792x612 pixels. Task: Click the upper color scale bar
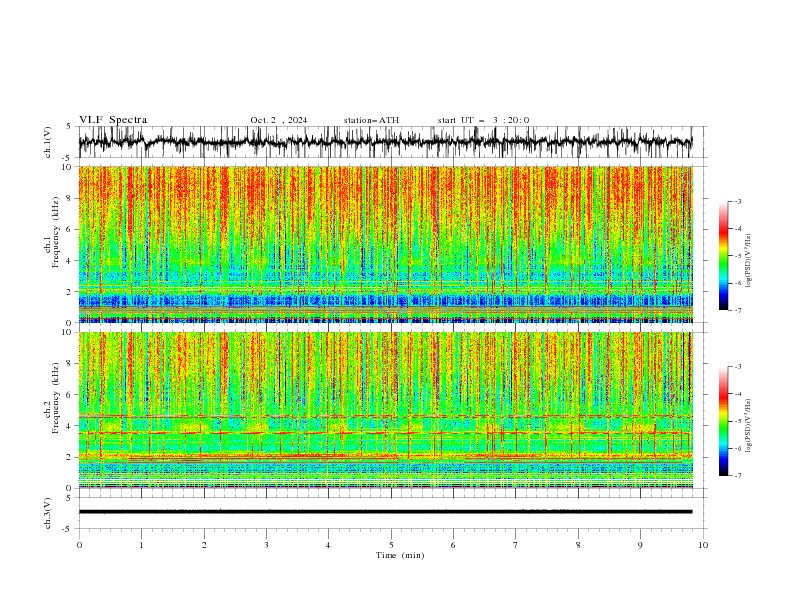point(723,256)
